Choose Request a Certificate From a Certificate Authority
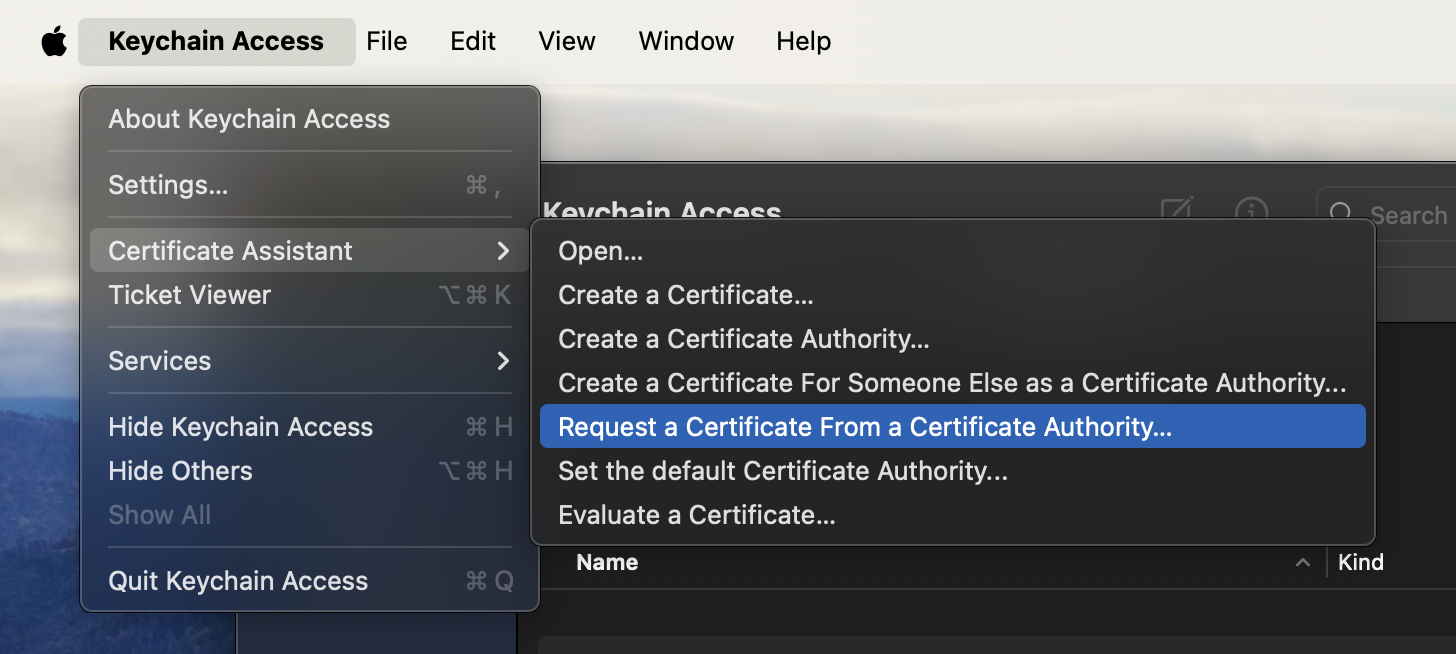1456x654 pixels. click(864, 427)
